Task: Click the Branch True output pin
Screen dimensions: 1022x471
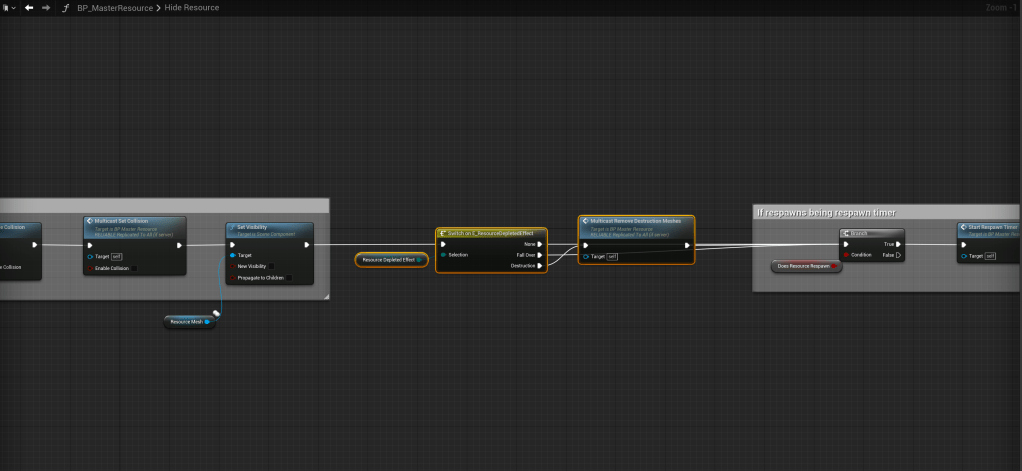Action: [898, 244]
